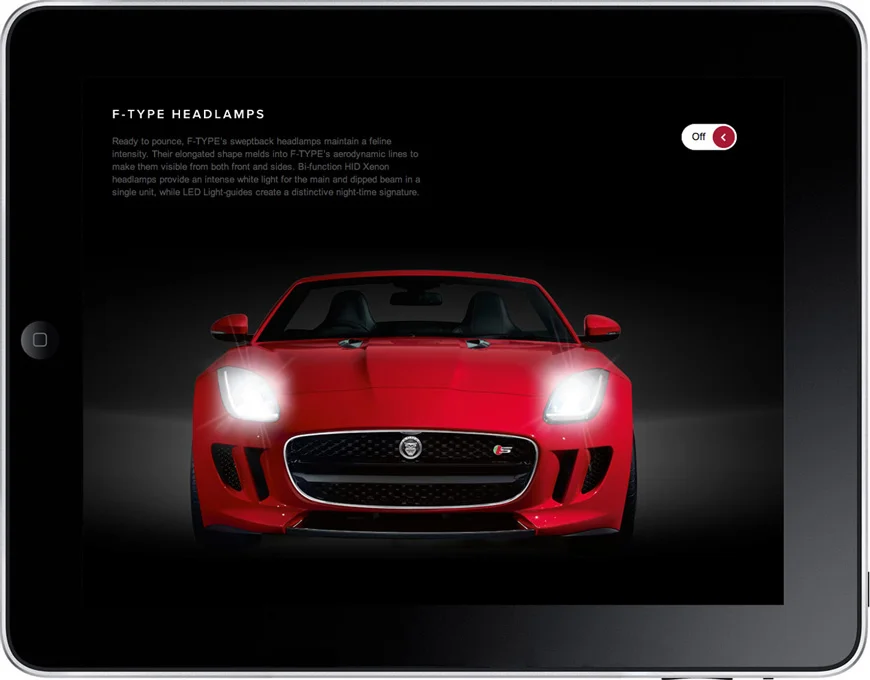Tap the Jaguar emblem on the grille
Screen dimensions: 870x680
pyautogui.click(x=411, y=447)
